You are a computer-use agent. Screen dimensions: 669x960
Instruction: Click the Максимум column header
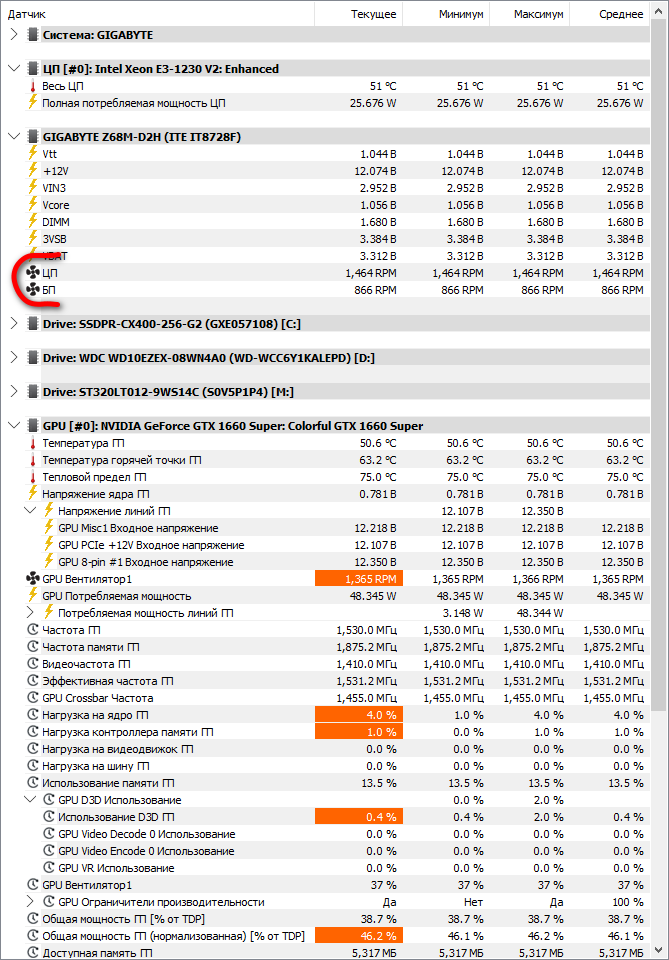tap(530, 14)
